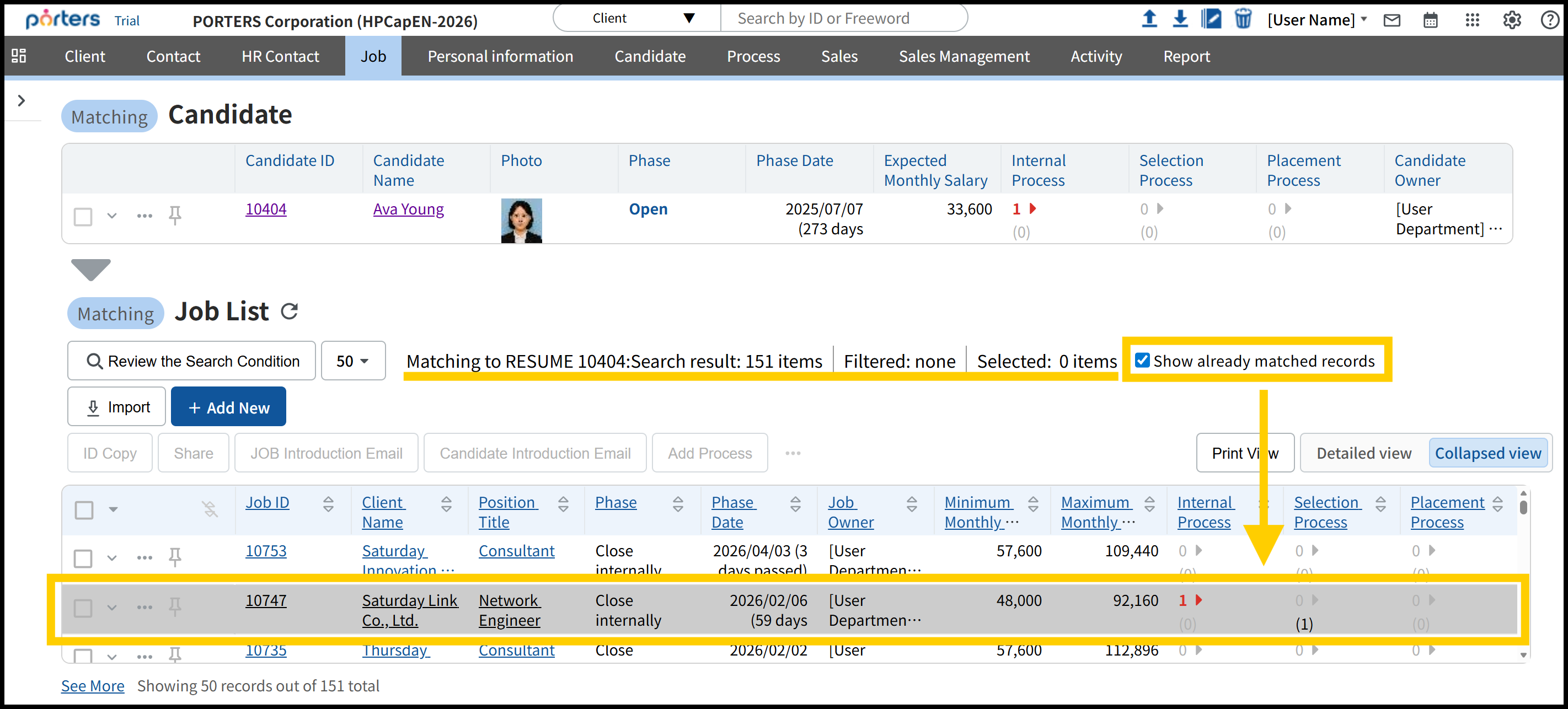Viewport: 1568px width, 709px height.
Task: Tick the Ava Young candidate checkbox
Action: pos(83,217)
